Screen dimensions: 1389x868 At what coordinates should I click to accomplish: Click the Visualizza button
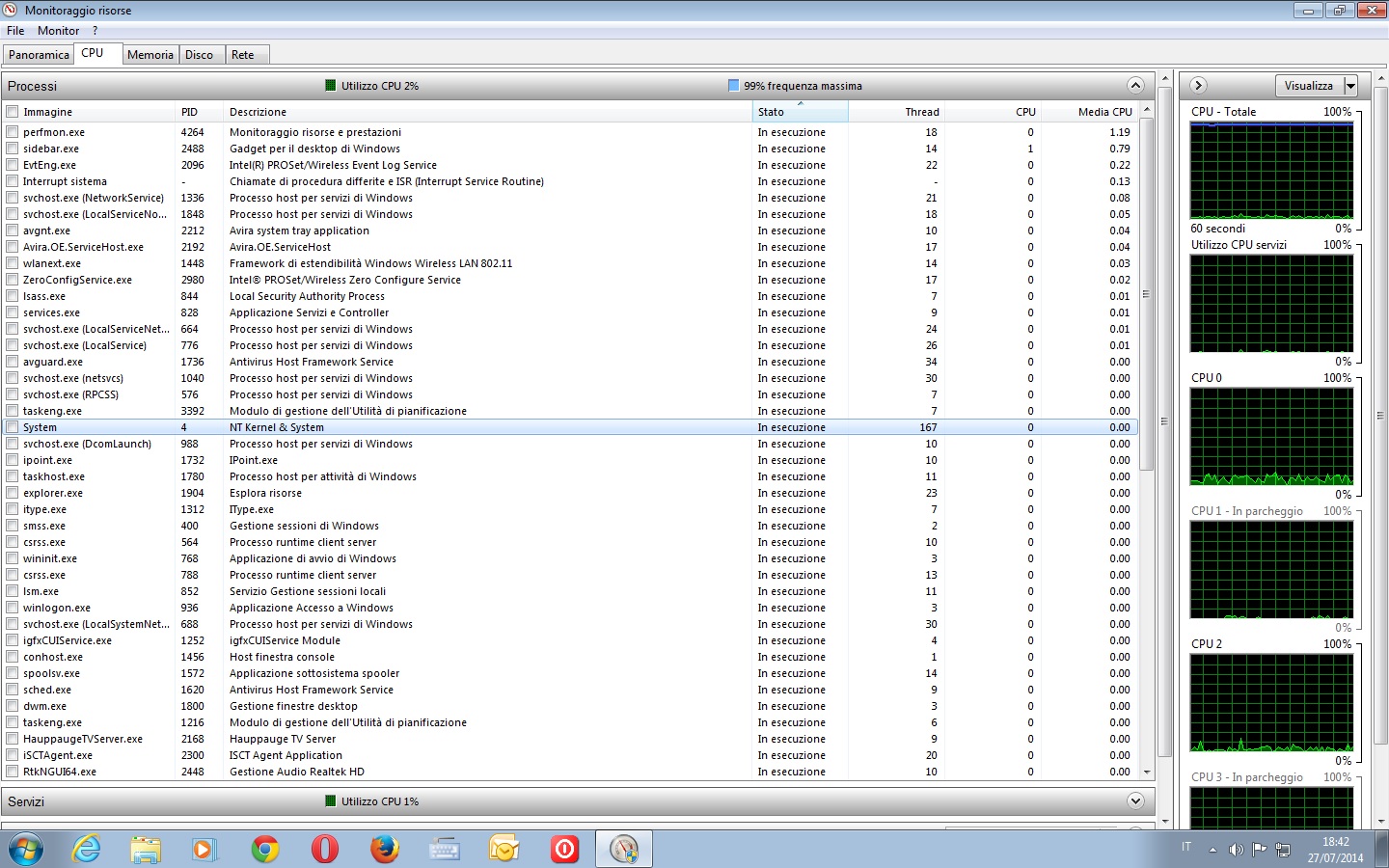click(1309, 86)
